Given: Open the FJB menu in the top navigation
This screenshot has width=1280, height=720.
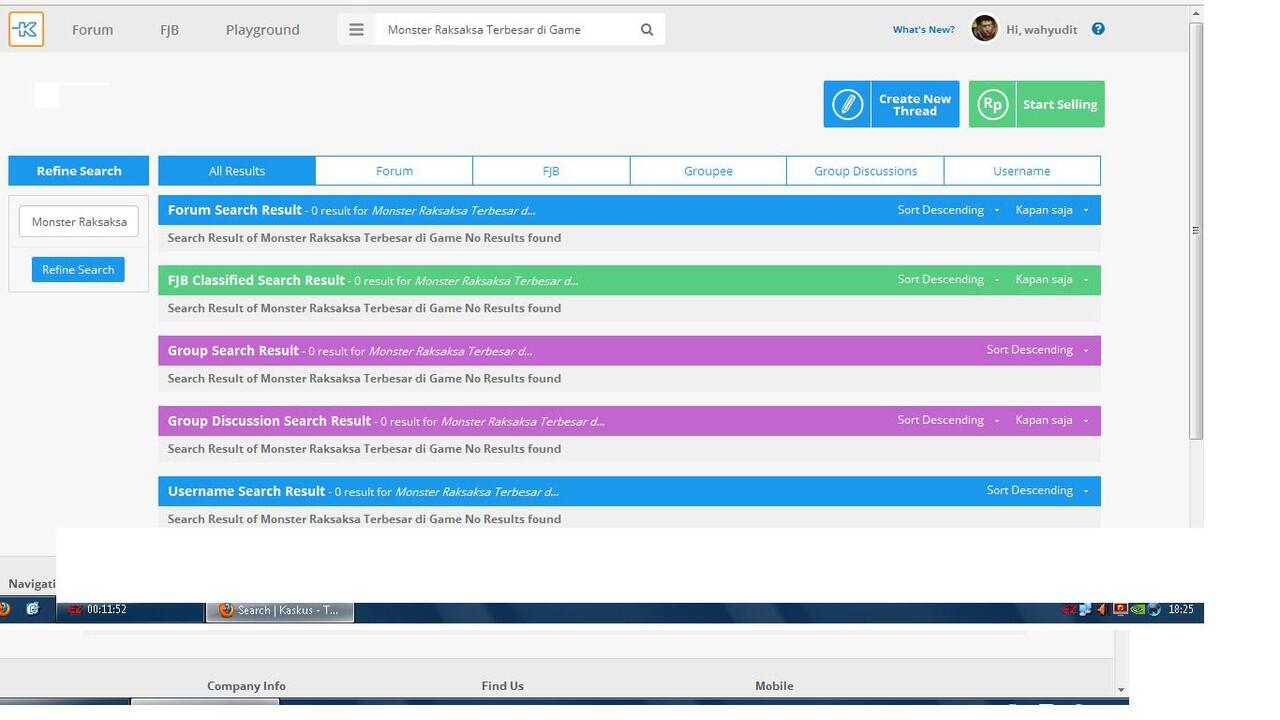Looking at the screenshot, I should point(169,30).
